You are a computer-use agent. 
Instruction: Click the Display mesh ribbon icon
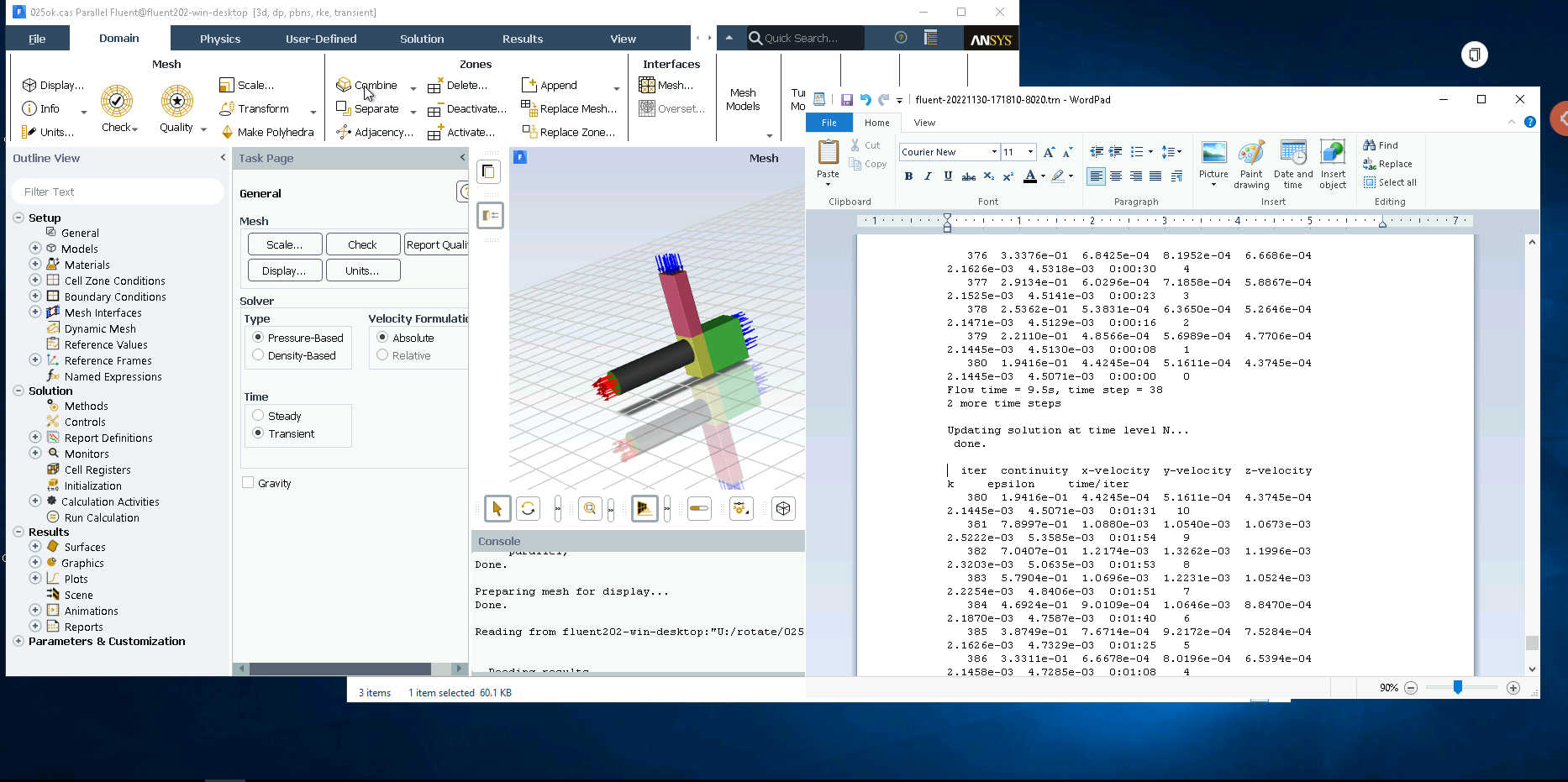(29, 85)
